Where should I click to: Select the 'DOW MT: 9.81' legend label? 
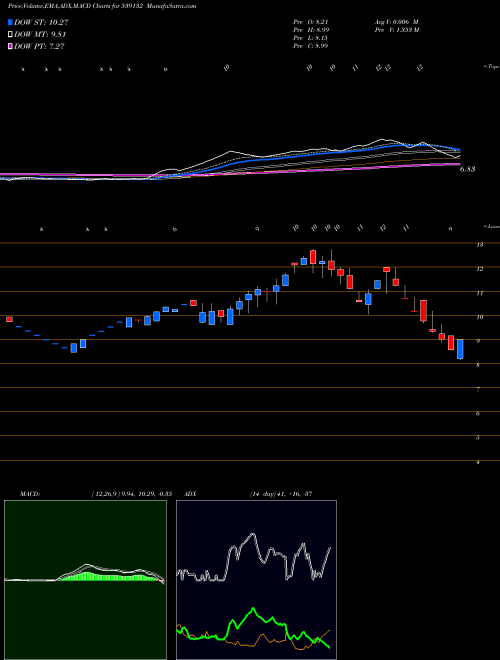coord(40,35)
